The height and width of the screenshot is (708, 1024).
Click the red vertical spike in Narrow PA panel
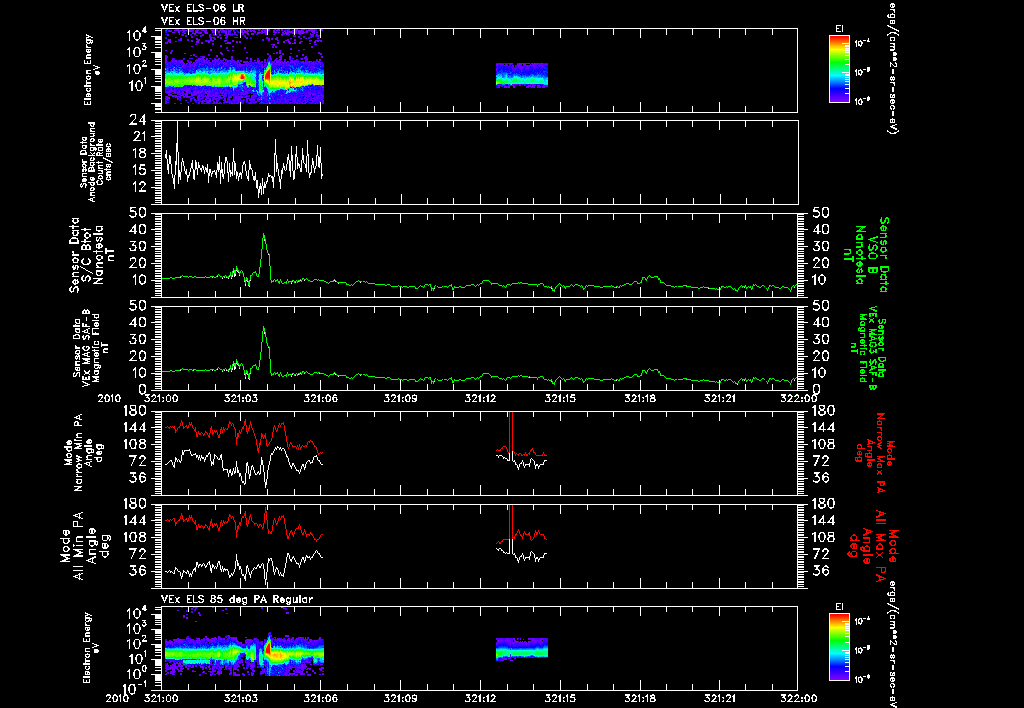[x=511, y=434]
